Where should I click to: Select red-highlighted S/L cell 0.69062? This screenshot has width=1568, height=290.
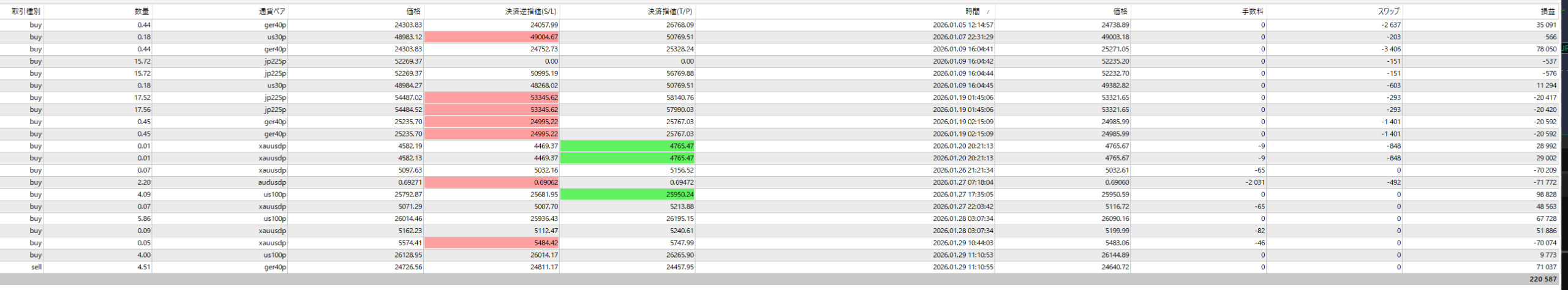point(492,182)
